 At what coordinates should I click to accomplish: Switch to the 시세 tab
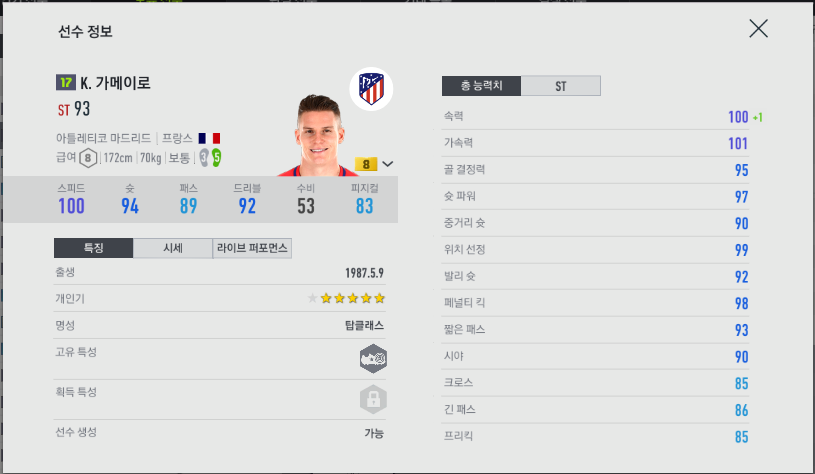pos(173,248)
